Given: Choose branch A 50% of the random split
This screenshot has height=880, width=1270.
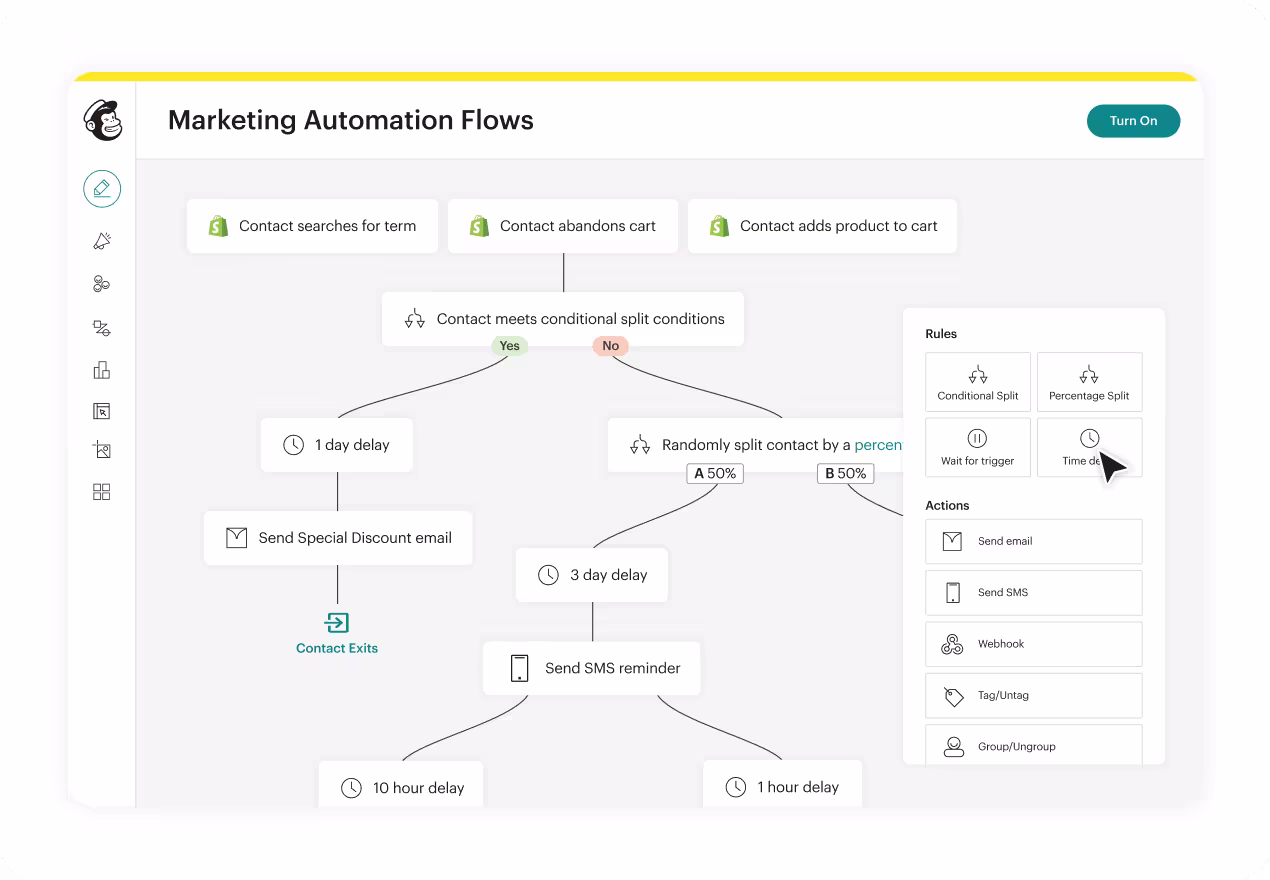Looking at the screenshot, I should 715,473.
